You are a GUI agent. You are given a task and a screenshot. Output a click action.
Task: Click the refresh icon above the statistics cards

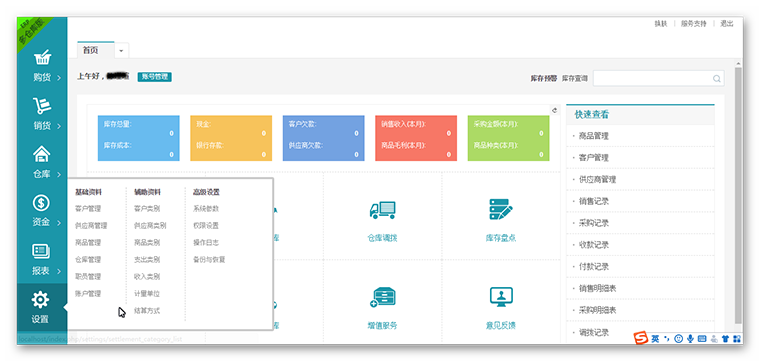pos(554,110)
